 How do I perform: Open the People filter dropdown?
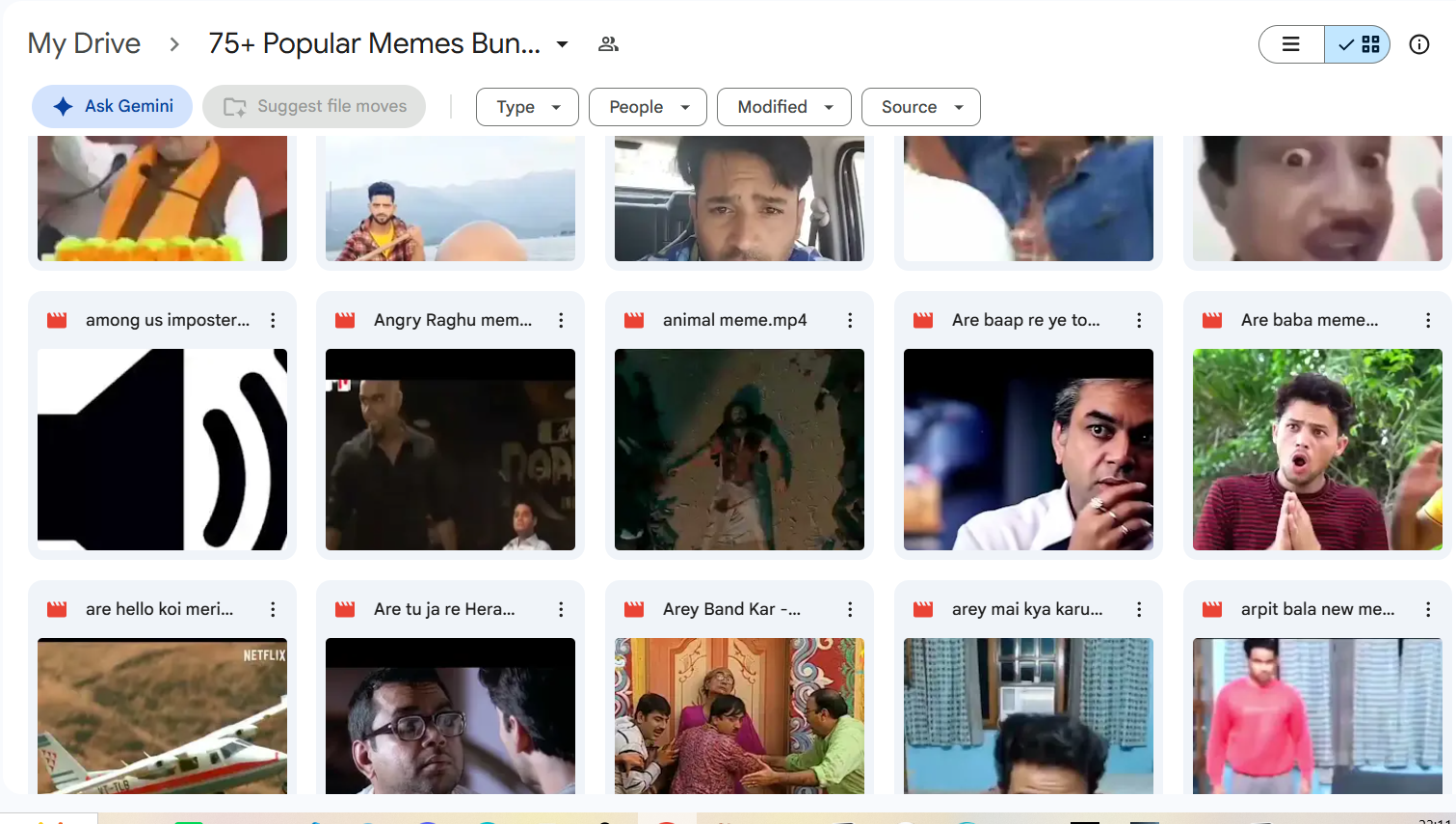[x=648, y=107]
